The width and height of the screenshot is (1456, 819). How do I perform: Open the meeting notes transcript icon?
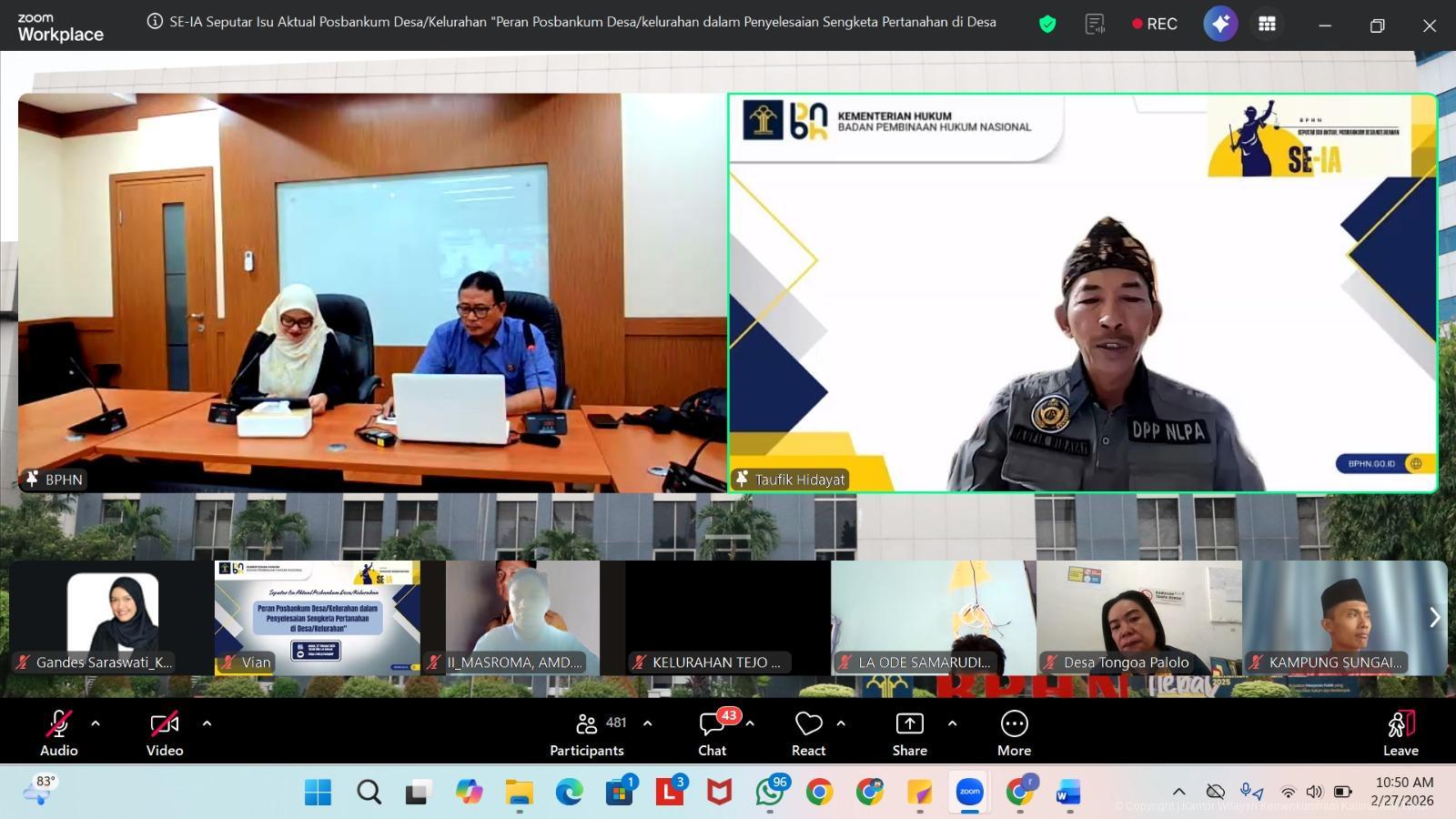(1095, 25)
